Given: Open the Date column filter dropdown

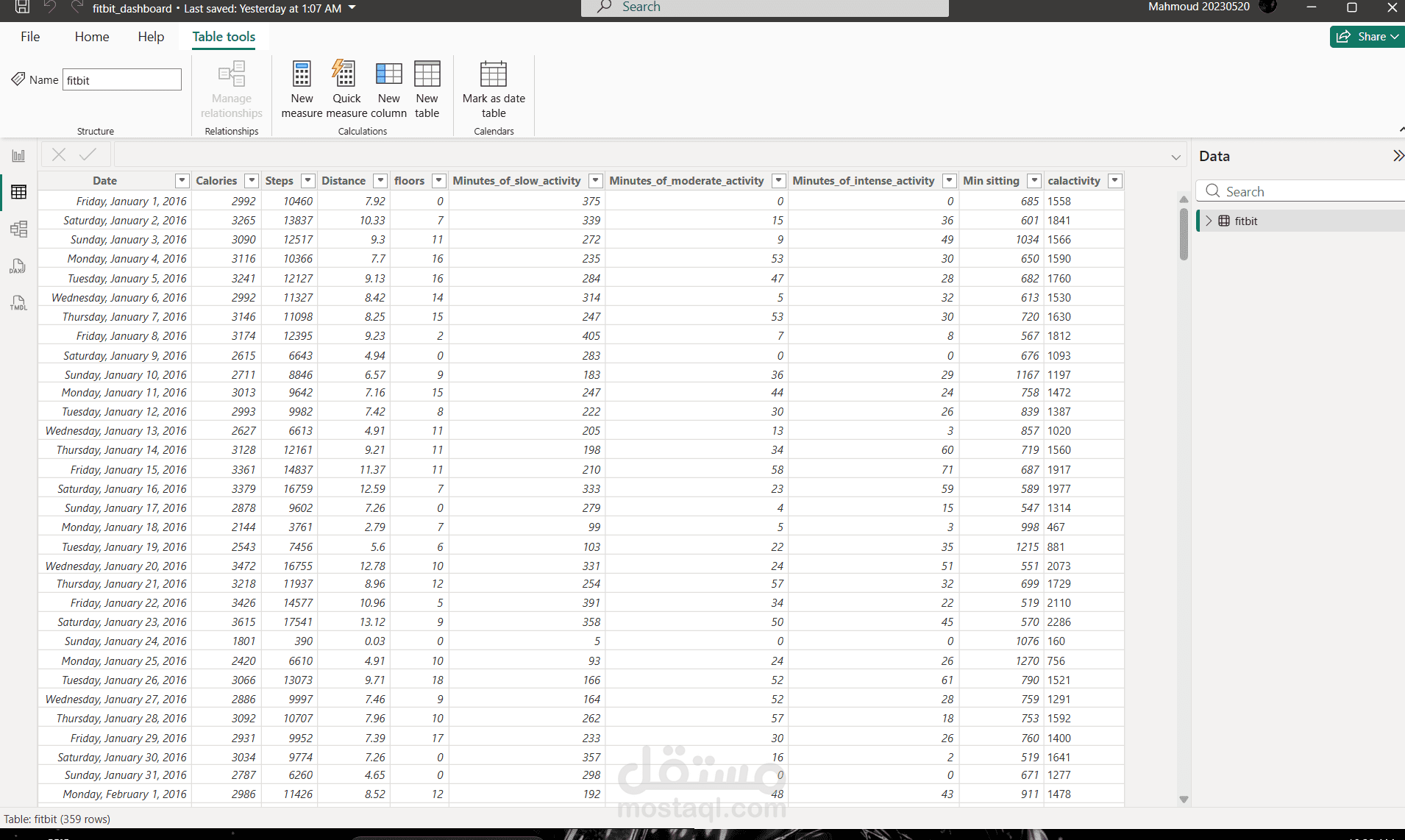Looking at the screenshot, I should (182, 181).
